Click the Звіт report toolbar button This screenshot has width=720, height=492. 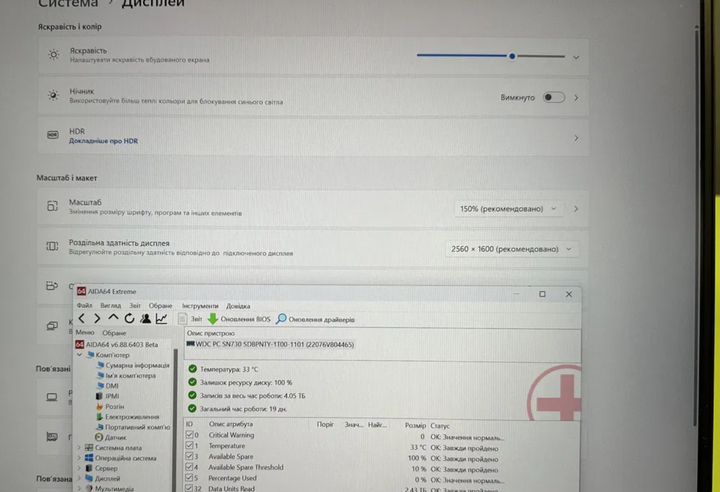191,319
